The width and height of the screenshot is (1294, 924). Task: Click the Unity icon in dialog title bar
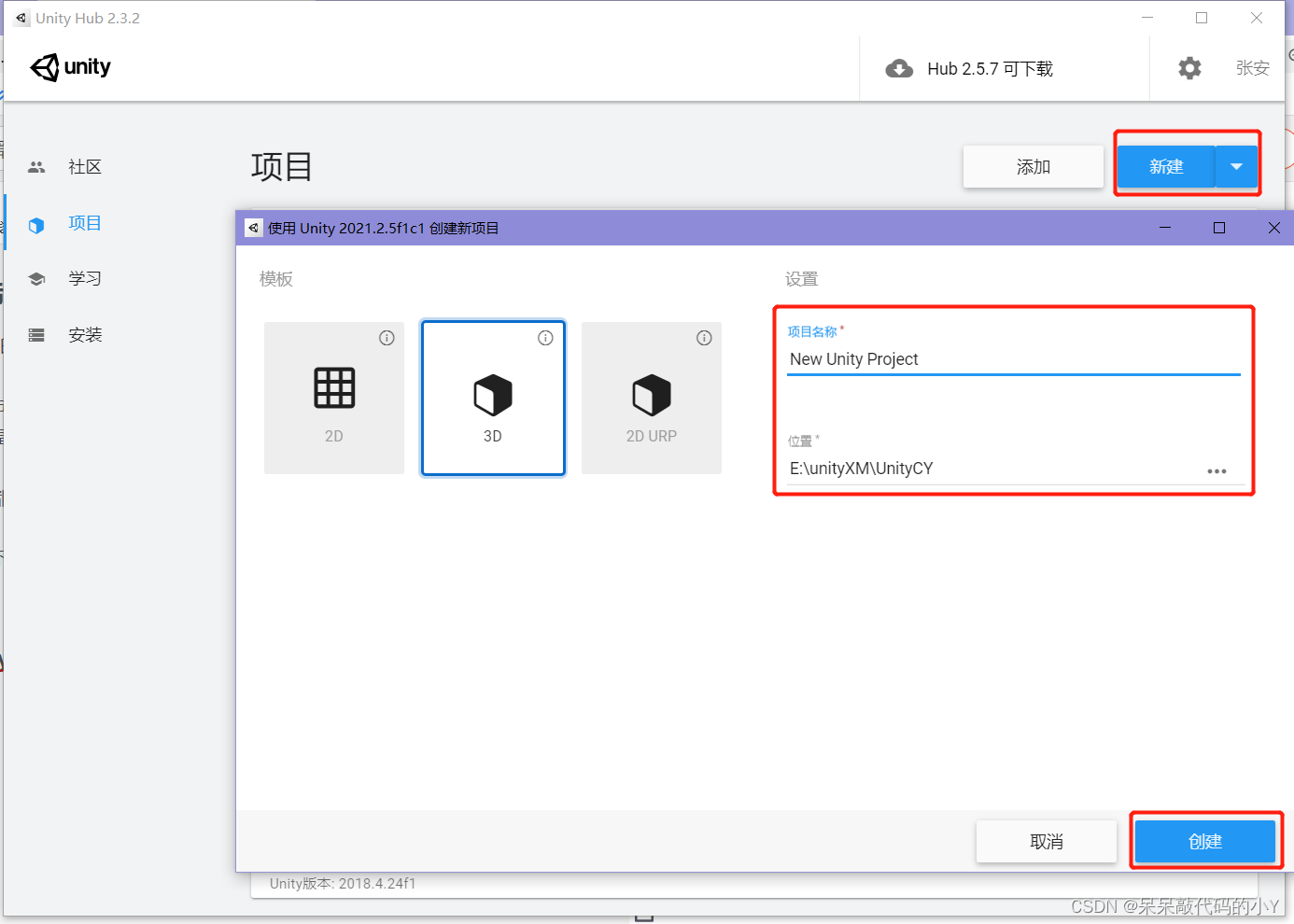coord(254,228)
